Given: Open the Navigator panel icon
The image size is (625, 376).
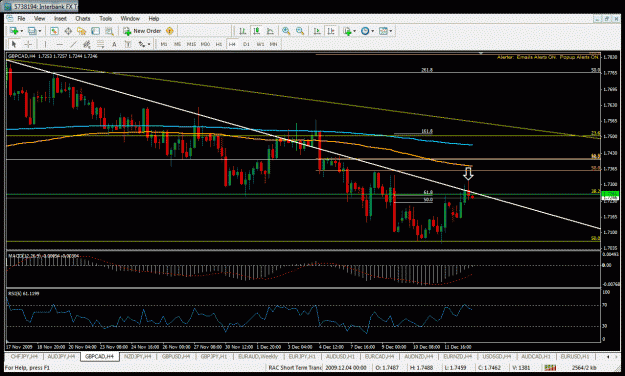Looking at the screenshot, I should 82,31.
